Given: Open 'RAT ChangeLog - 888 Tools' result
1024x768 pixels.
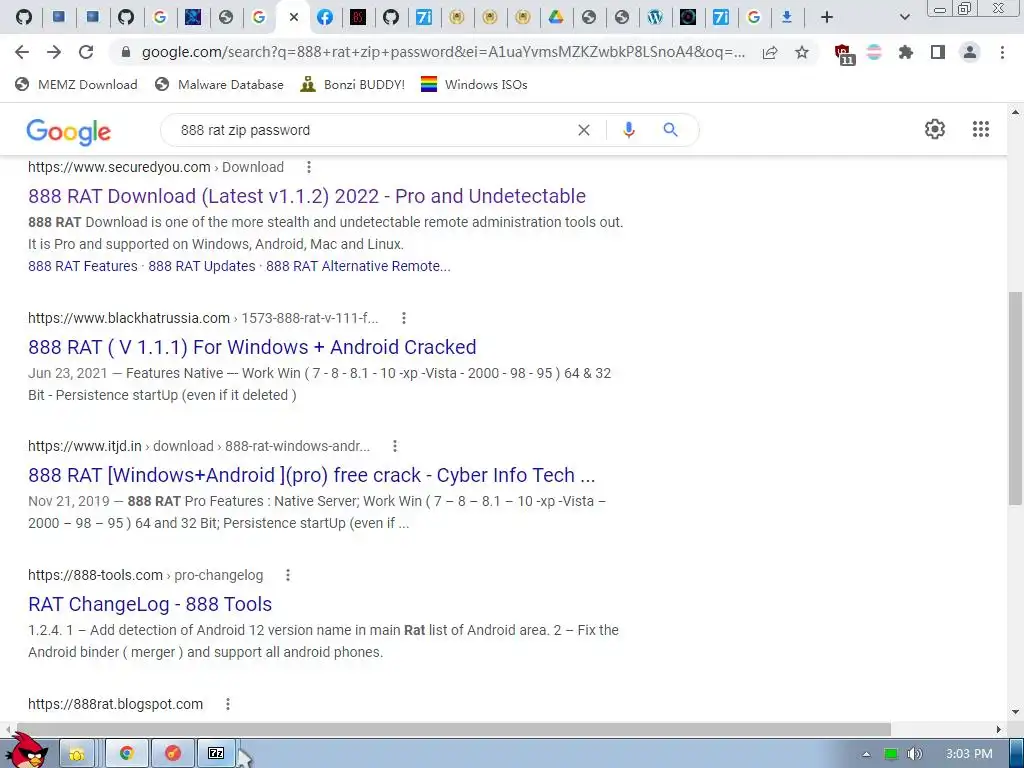Looking at the screenshot, I should 150,604.
